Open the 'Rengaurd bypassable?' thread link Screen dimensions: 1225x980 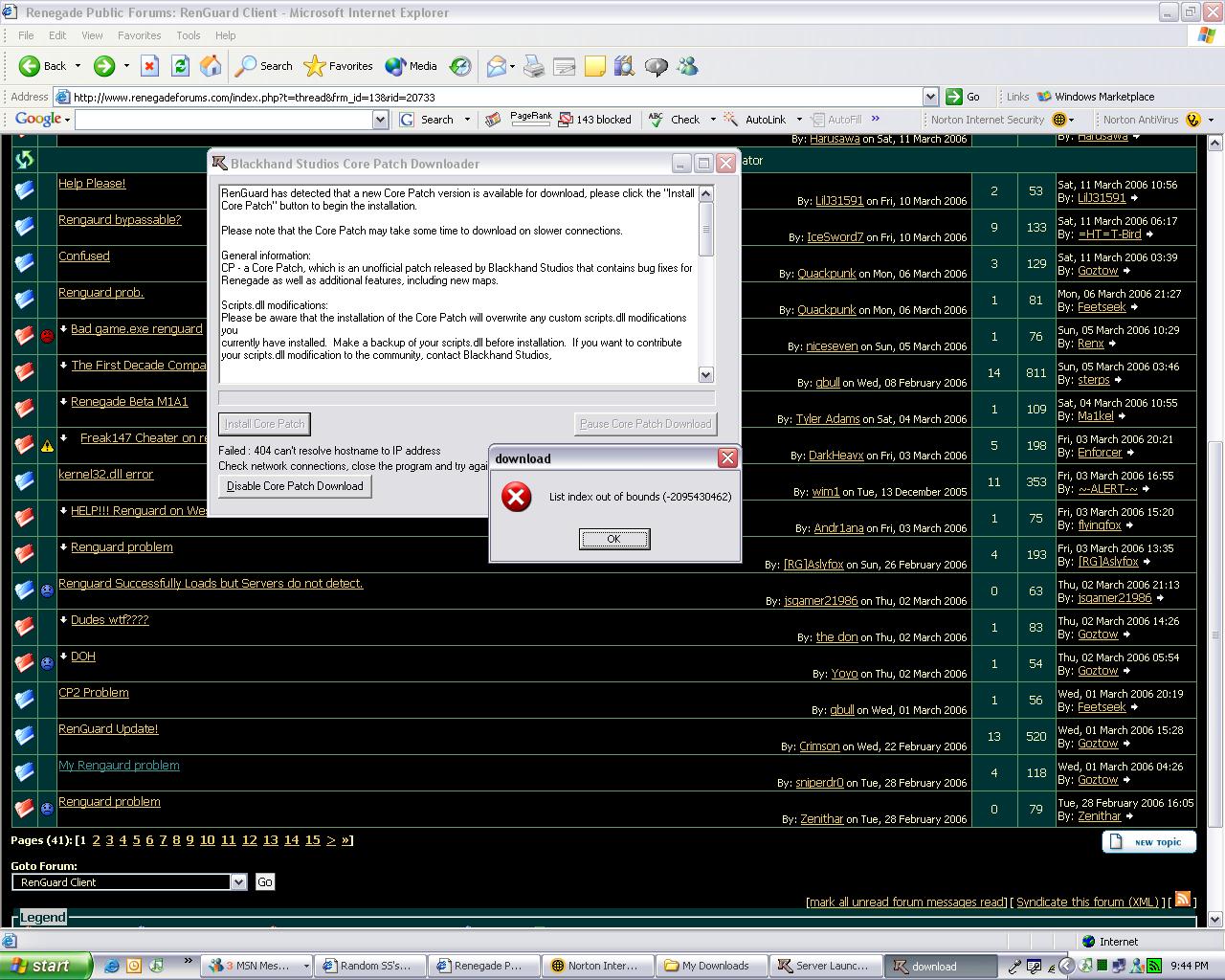tap(120, 220)
